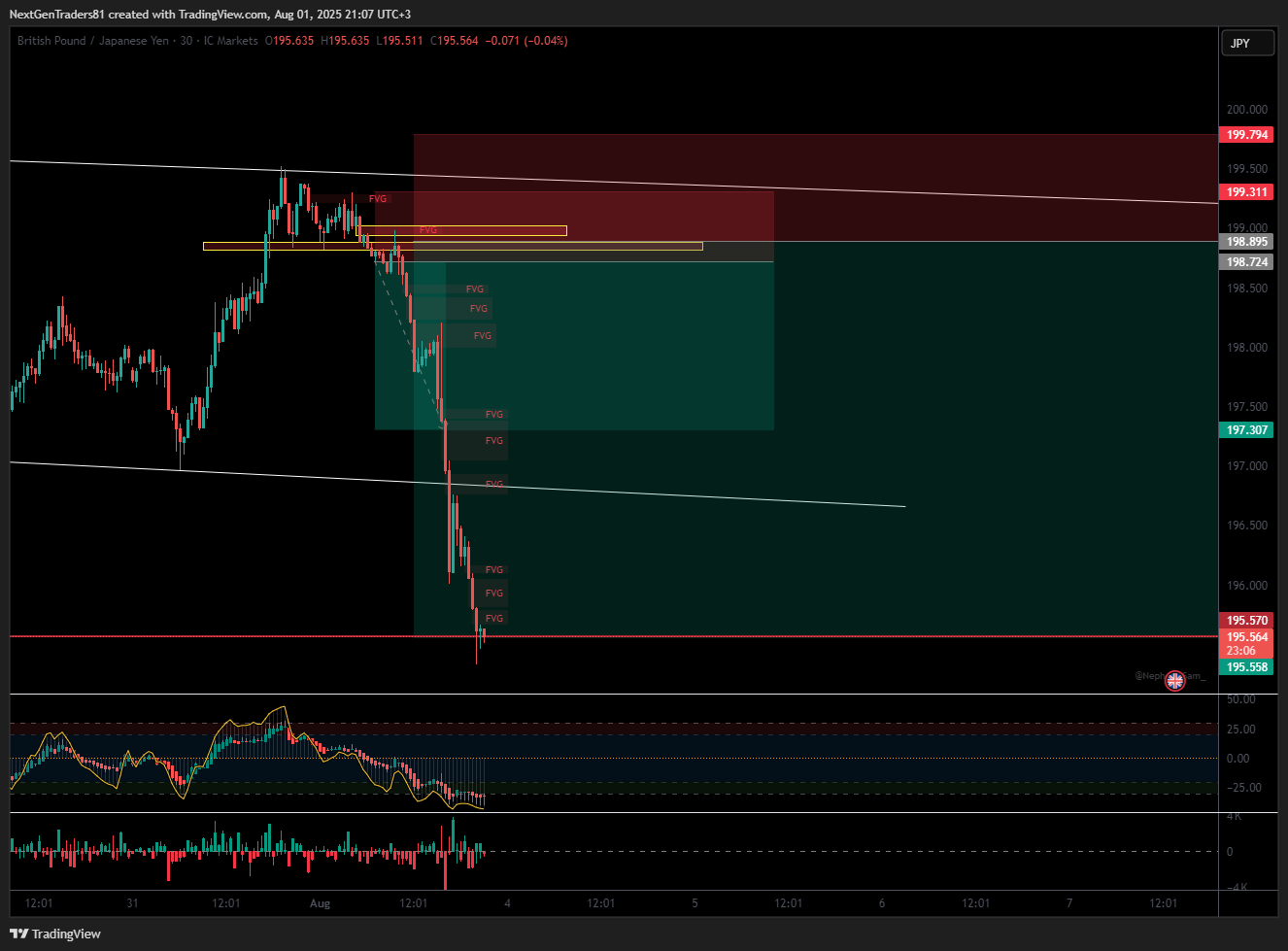Image resolution: width=1288 pixels, height=951 pixels.
Task: Select the 198.895 gray entry price label
Action: 1246,242
